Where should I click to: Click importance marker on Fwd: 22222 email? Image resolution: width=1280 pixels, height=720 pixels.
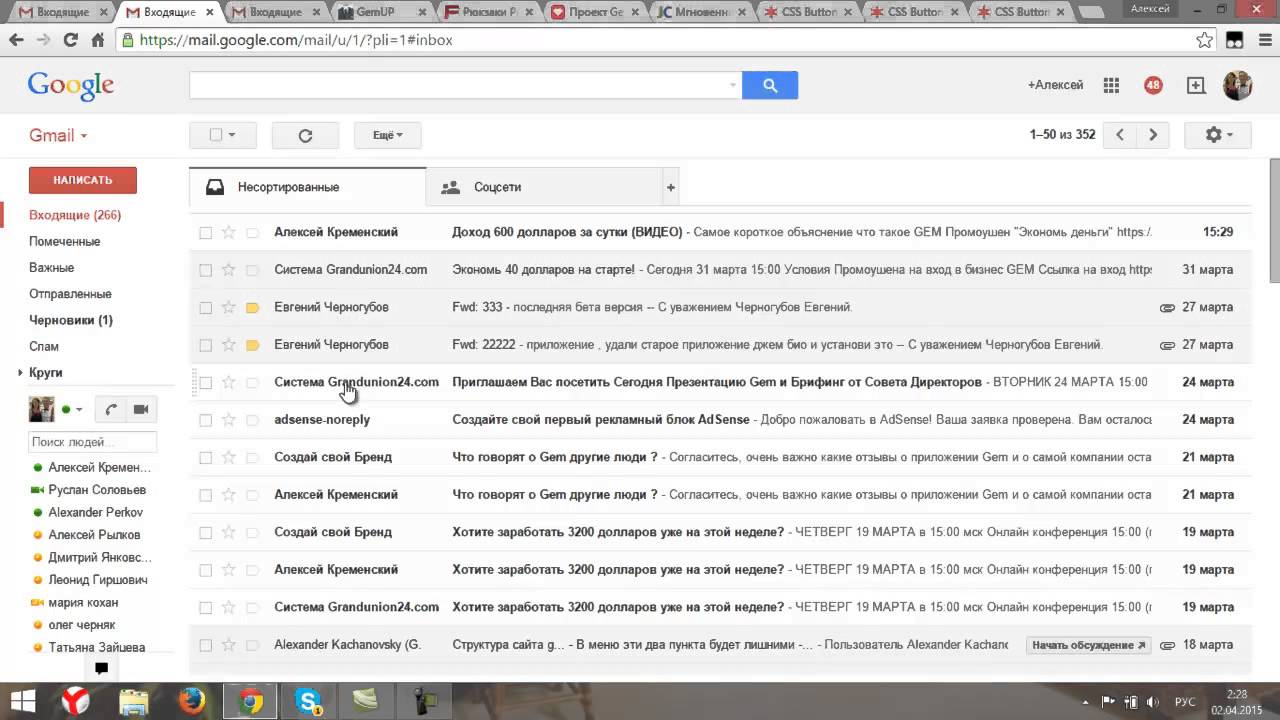[x=252, y=345]
